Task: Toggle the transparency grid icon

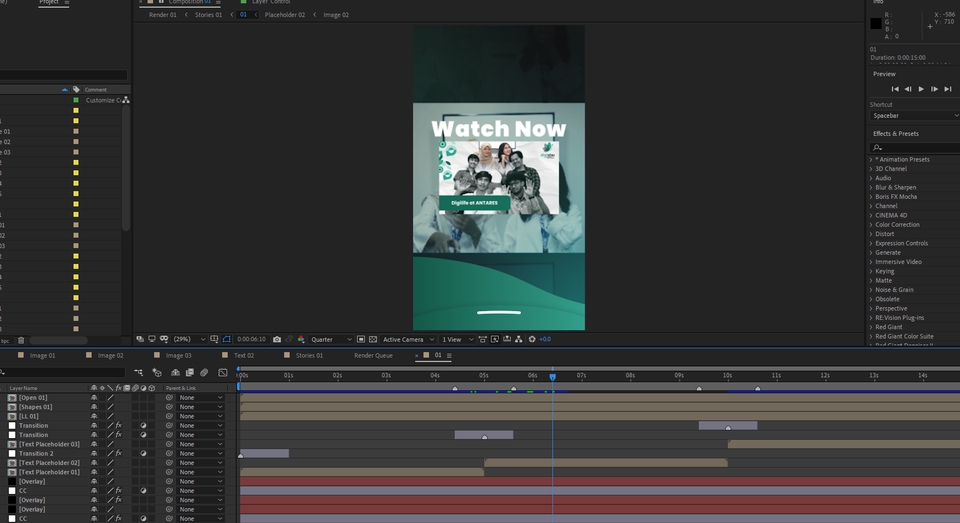Action: [x=372, y=340]
